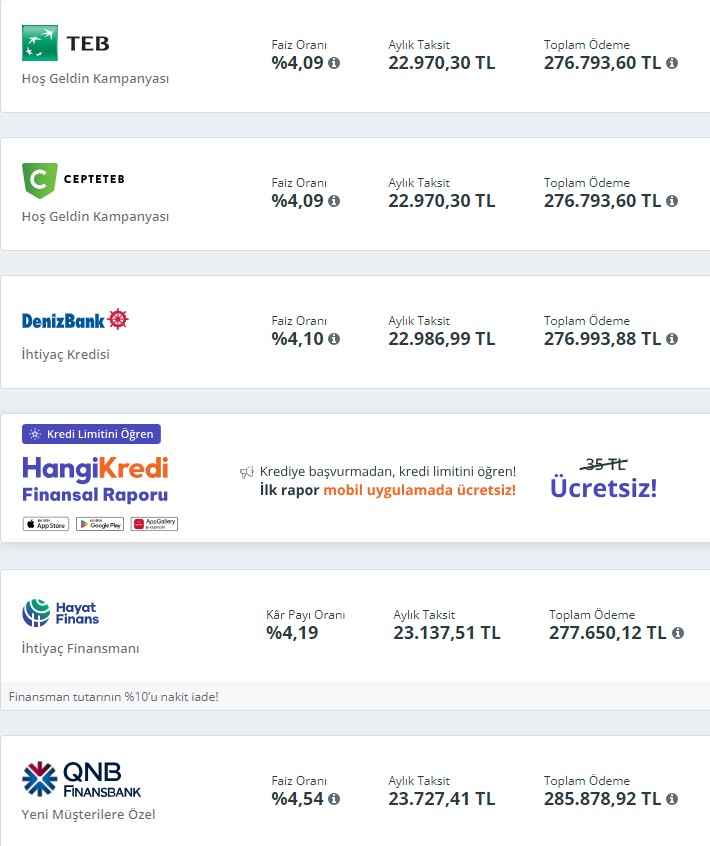
Task: Click the Hayat Finans logo
Action: point(61,612)
